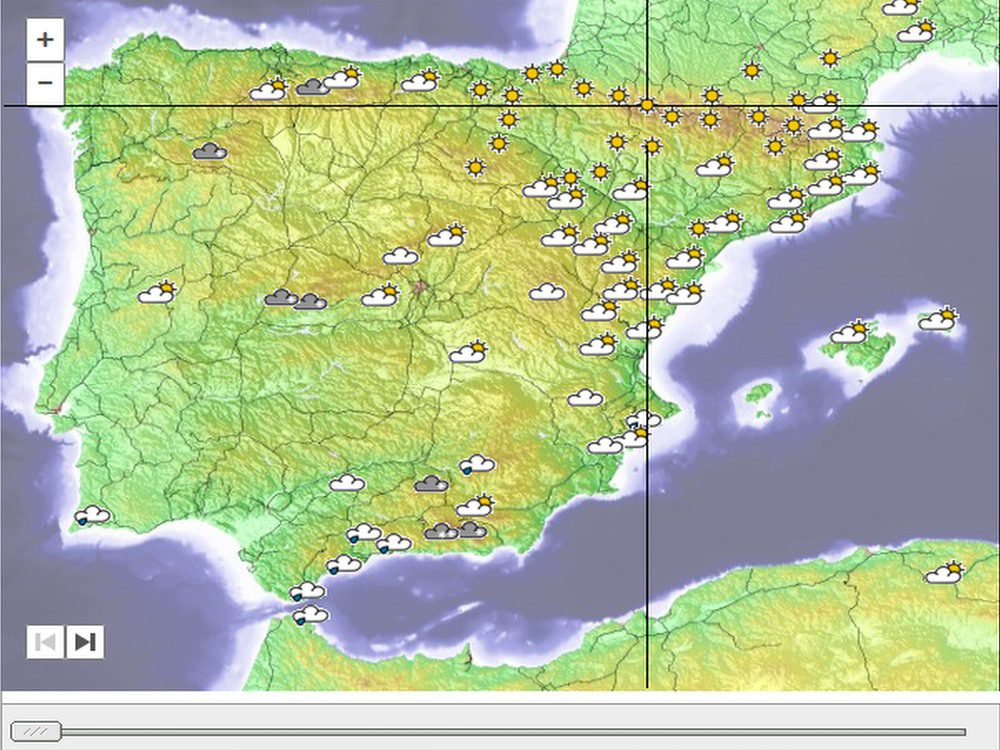The image size is (1000, 750).
Task: Select the leftmost dark cloud west of Madrid
Action: point(281,297)
